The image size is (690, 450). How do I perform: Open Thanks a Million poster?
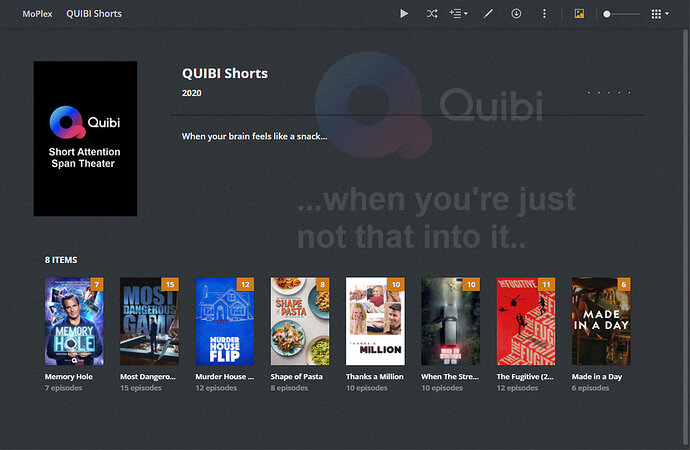pos(375,321)
